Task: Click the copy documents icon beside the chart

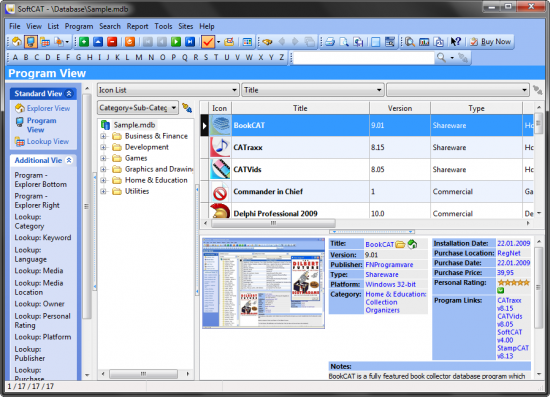Action: point(438,42)
